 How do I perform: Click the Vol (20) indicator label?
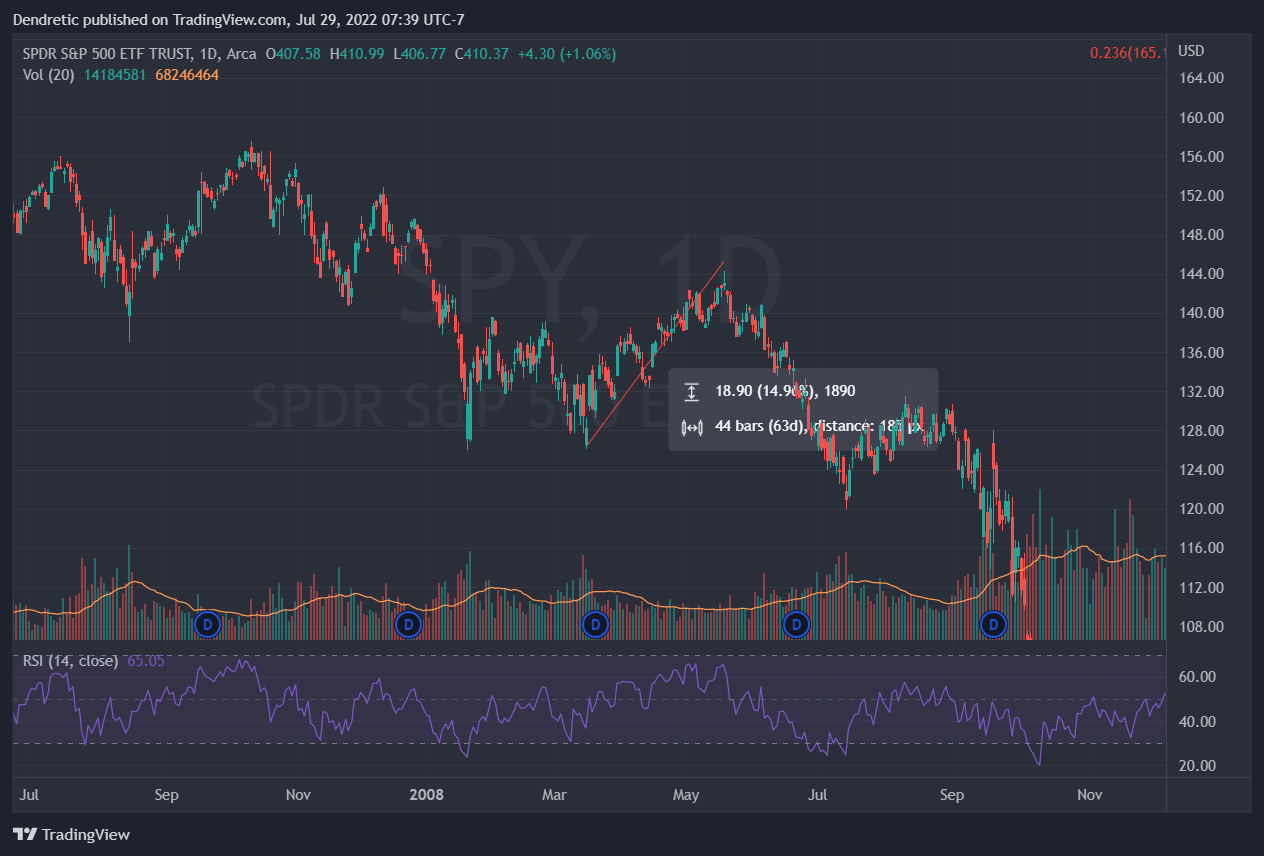[x=49, y=75]
